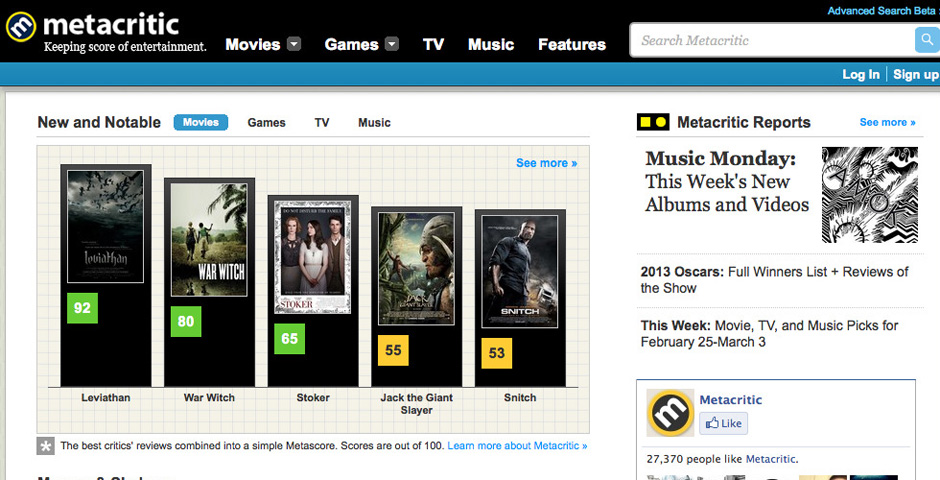Go to TV in the main nav

pyautogui.click(x=433, y=44)
